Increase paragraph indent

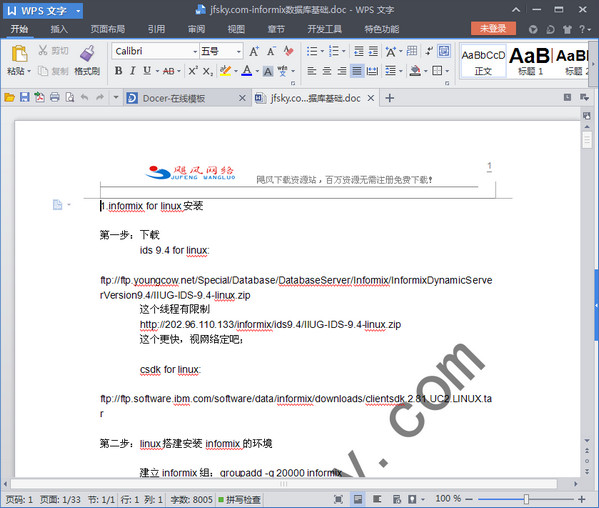pos(373,51)
